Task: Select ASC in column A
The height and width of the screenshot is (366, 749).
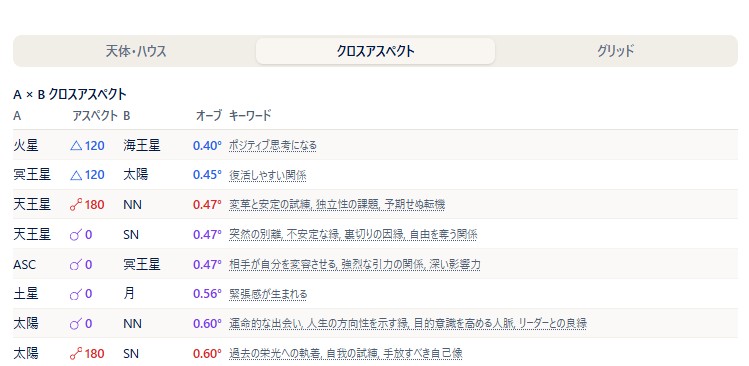Action: pyautogui.click(x=24, y=264)
